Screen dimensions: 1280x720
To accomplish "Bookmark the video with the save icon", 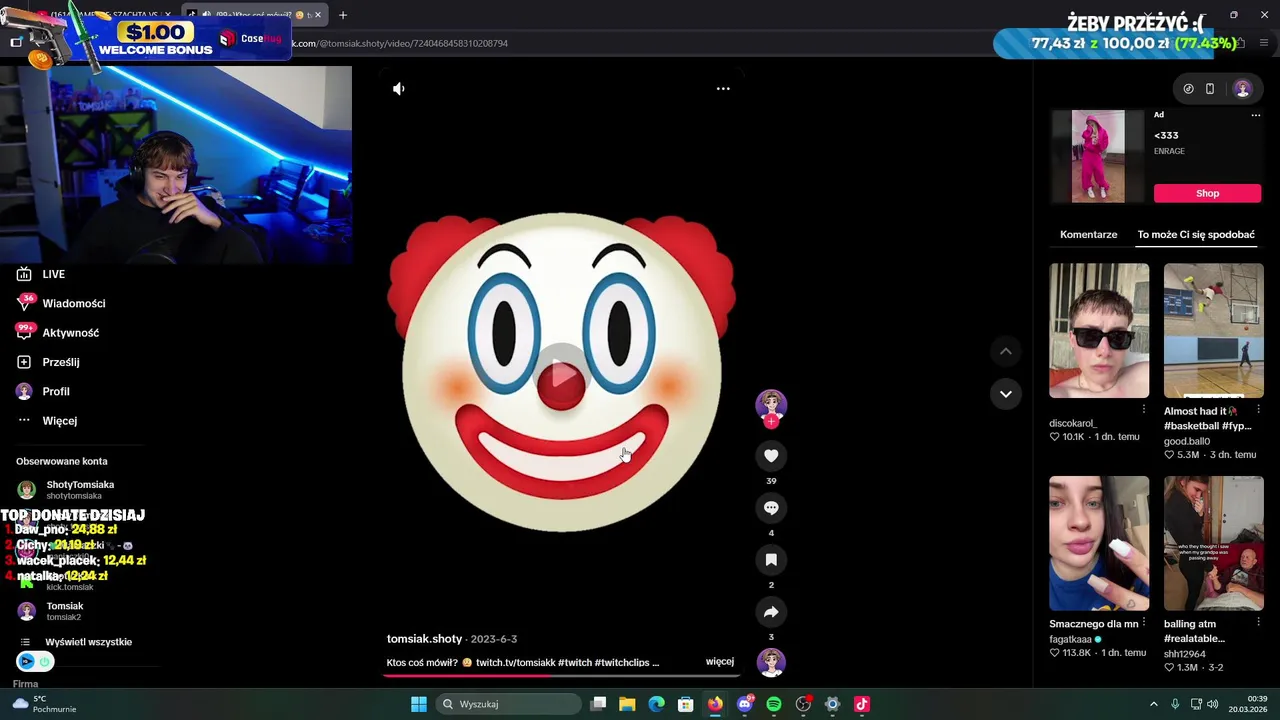I will pyautogui.click(x=771, y=560).
